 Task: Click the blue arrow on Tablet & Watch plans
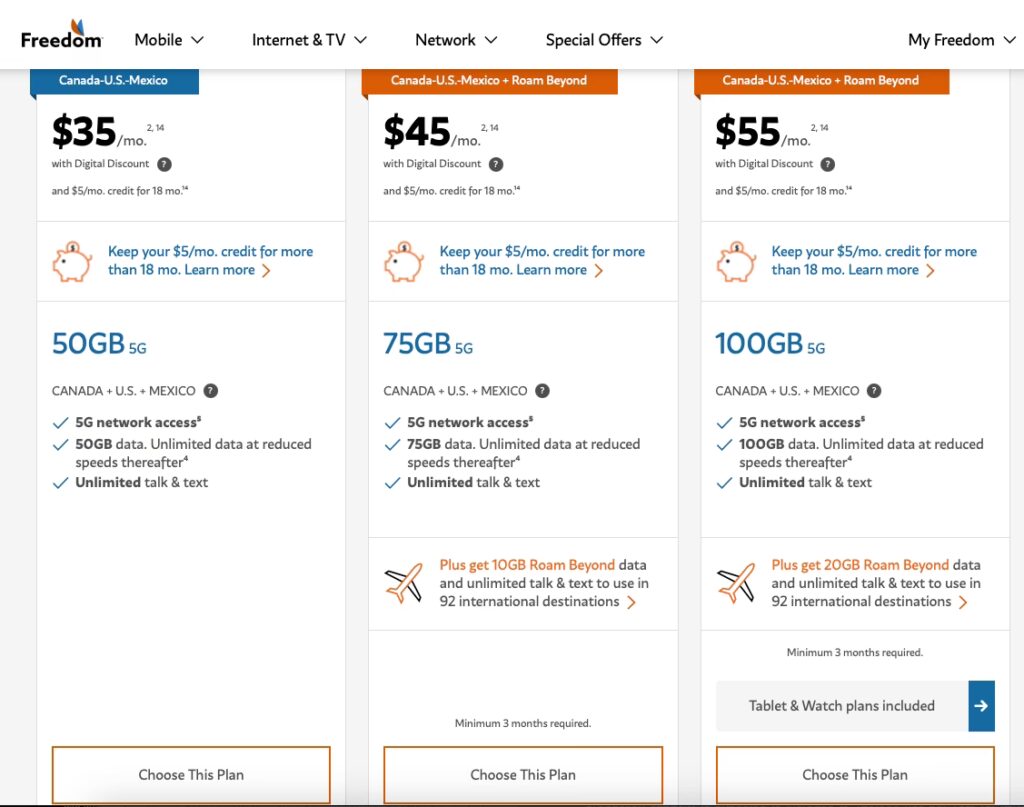981,706
